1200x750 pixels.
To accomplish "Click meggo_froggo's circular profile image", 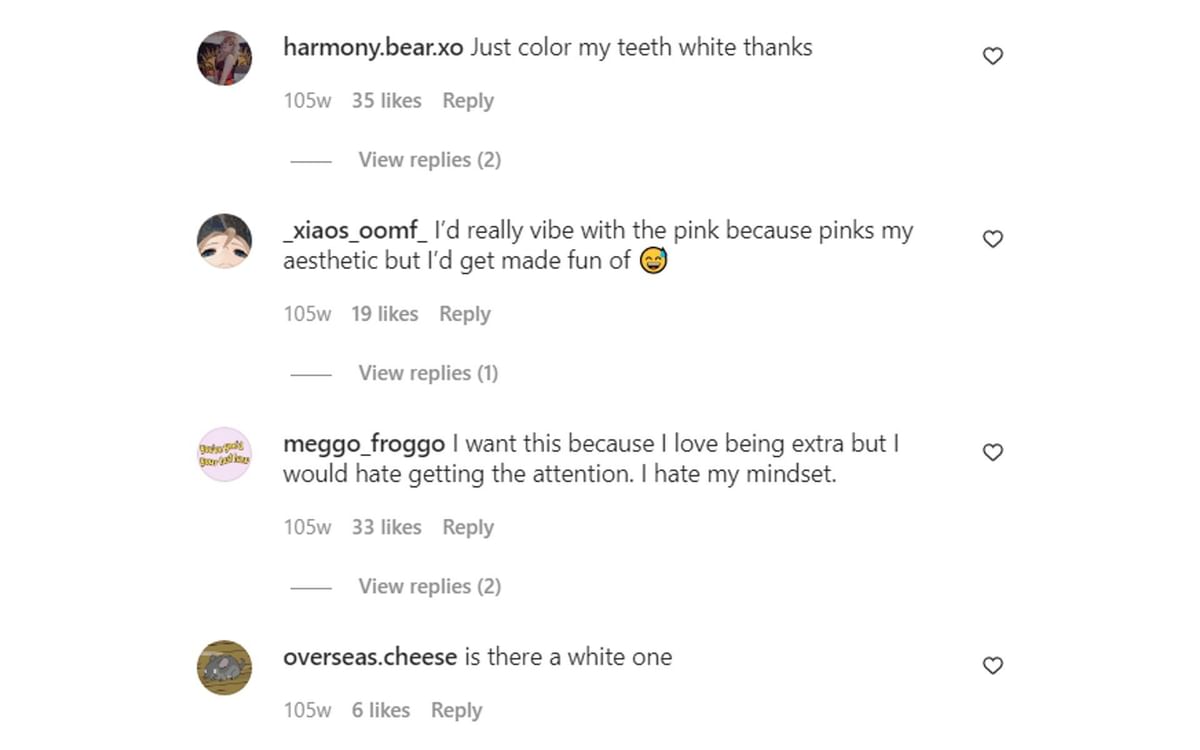I will (224, 453).
